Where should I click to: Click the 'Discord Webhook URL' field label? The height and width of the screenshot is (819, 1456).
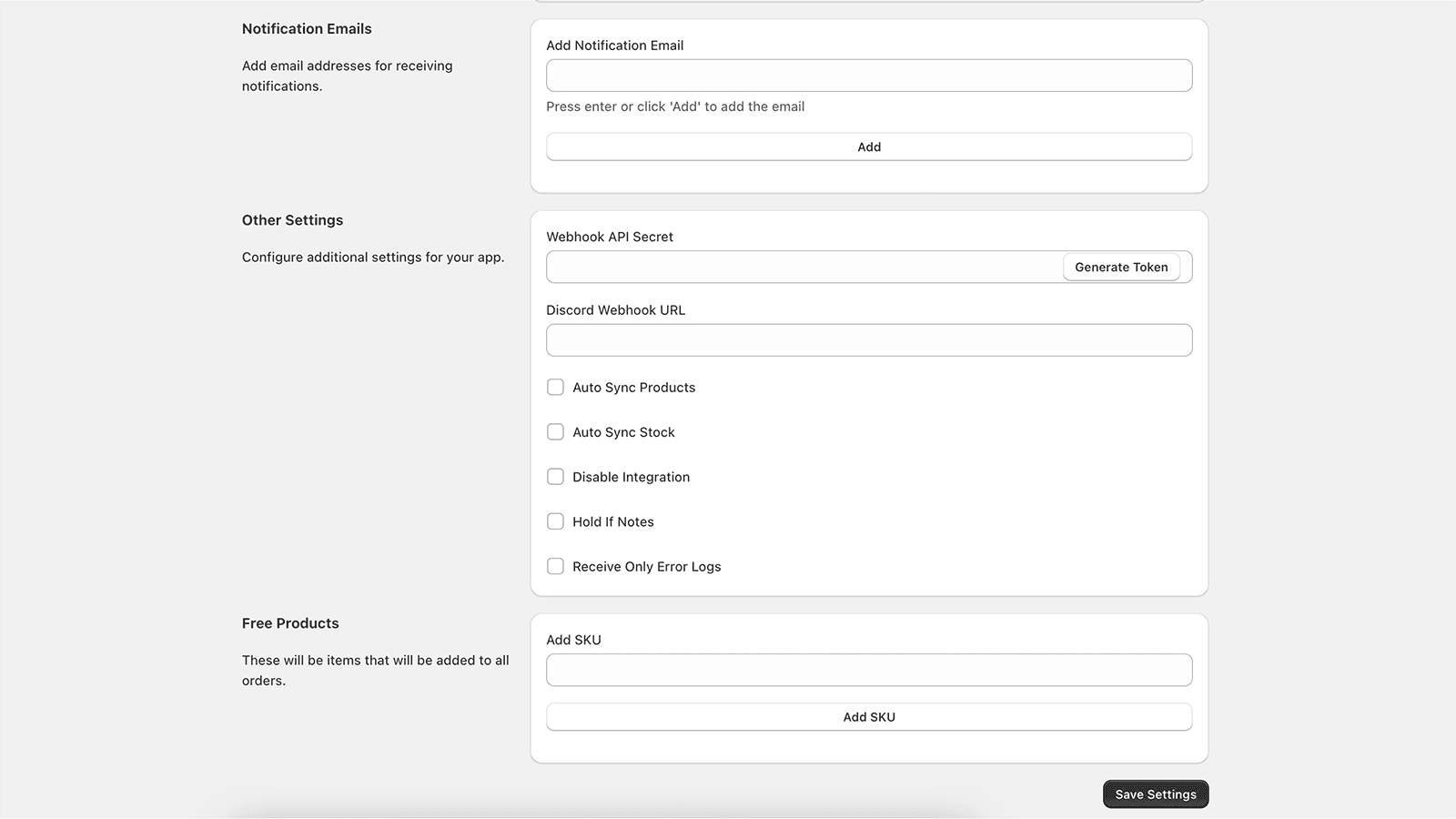coord(615,310)
